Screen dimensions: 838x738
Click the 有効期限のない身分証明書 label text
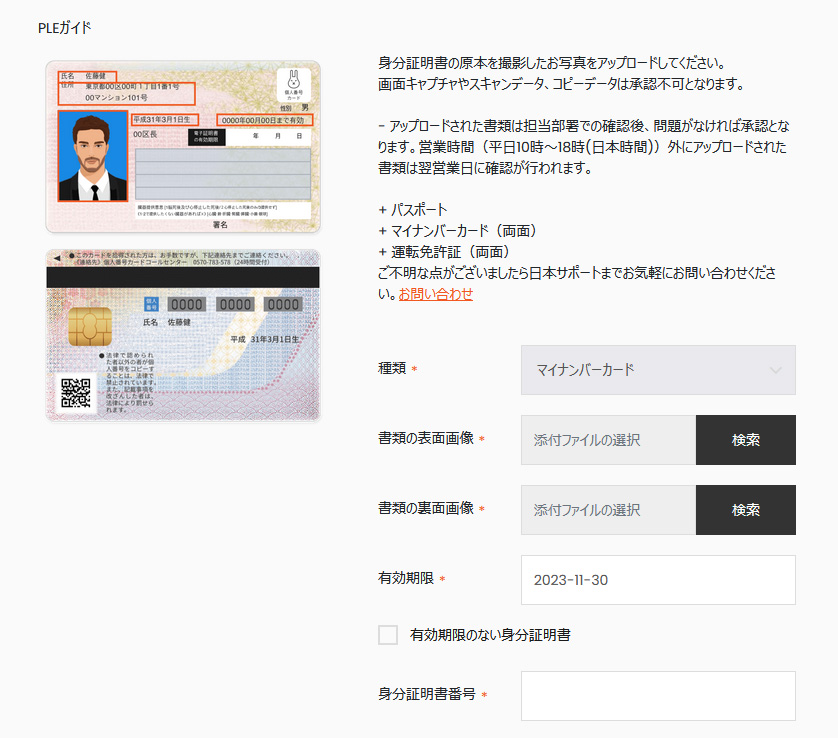490,635
